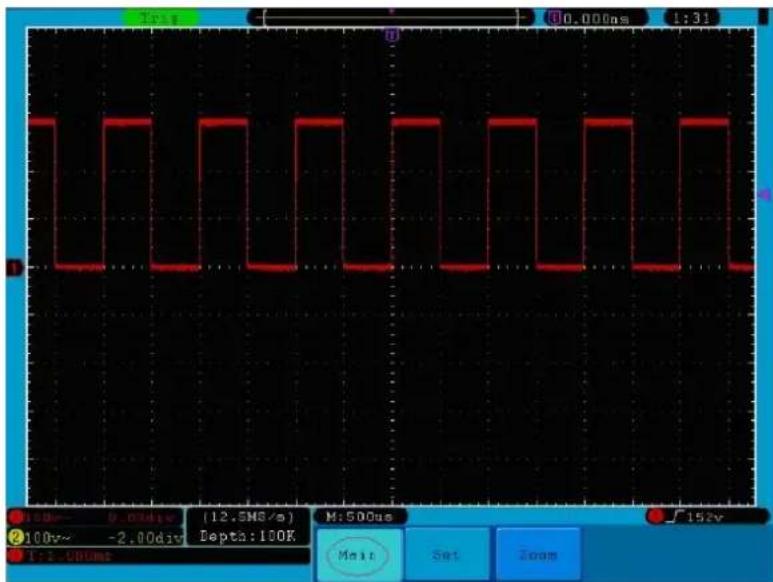Click the red channel 1 indicator
773x582 pixels.
click(16, 518)
